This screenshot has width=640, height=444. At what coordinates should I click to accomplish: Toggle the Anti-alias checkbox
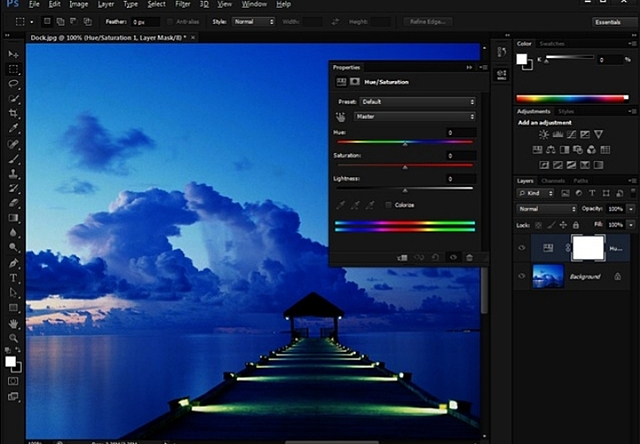click(170, 22)
